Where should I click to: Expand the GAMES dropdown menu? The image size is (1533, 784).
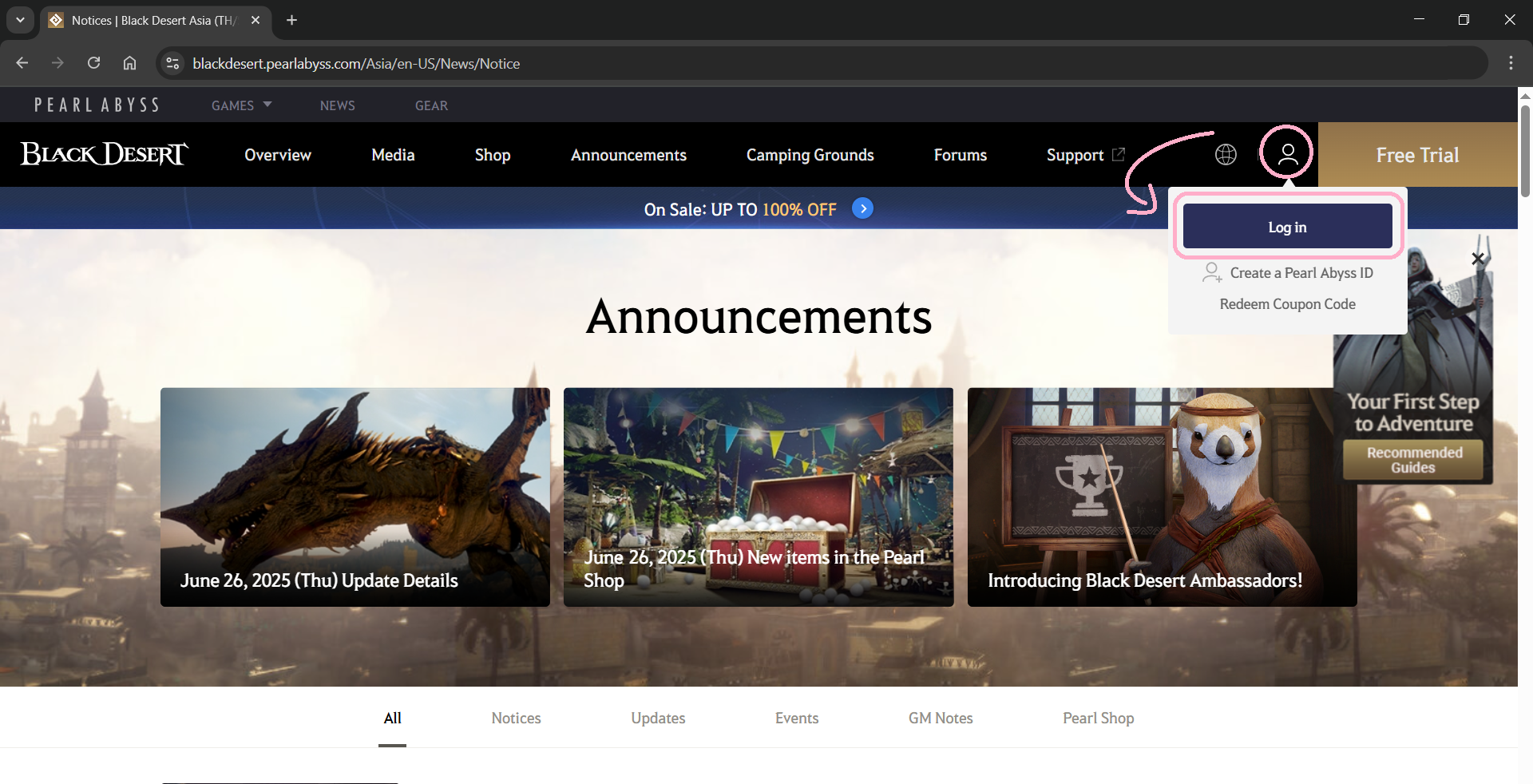coord(241,105)
